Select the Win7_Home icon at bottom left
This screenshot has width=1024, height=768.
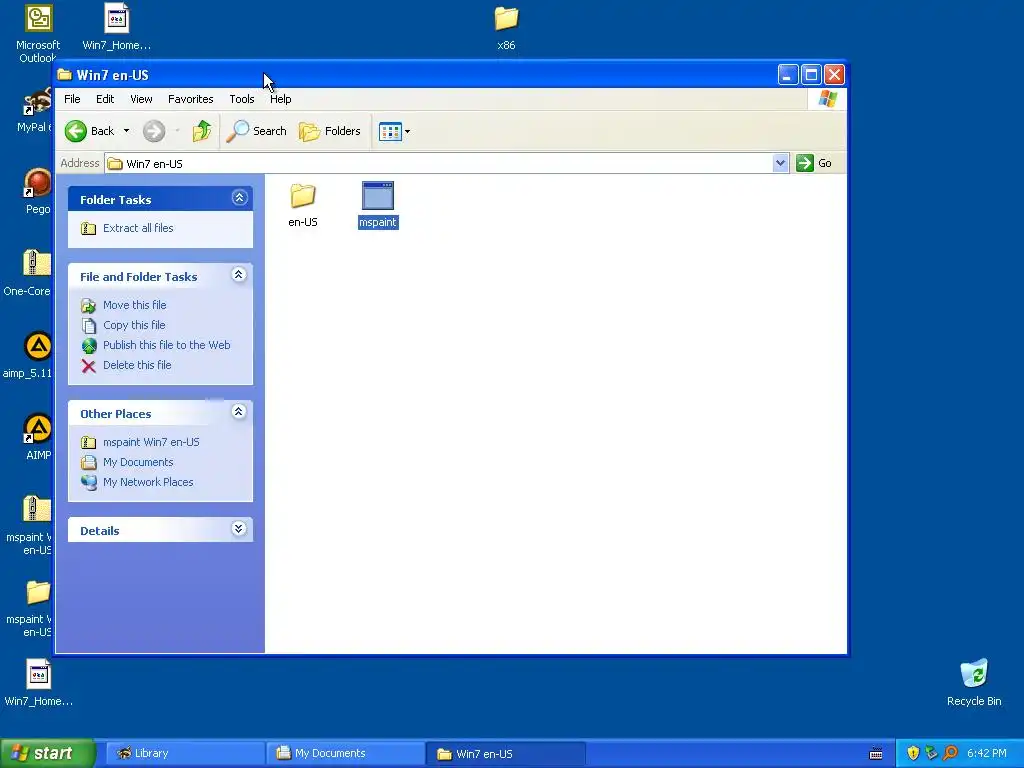(39, 683)
